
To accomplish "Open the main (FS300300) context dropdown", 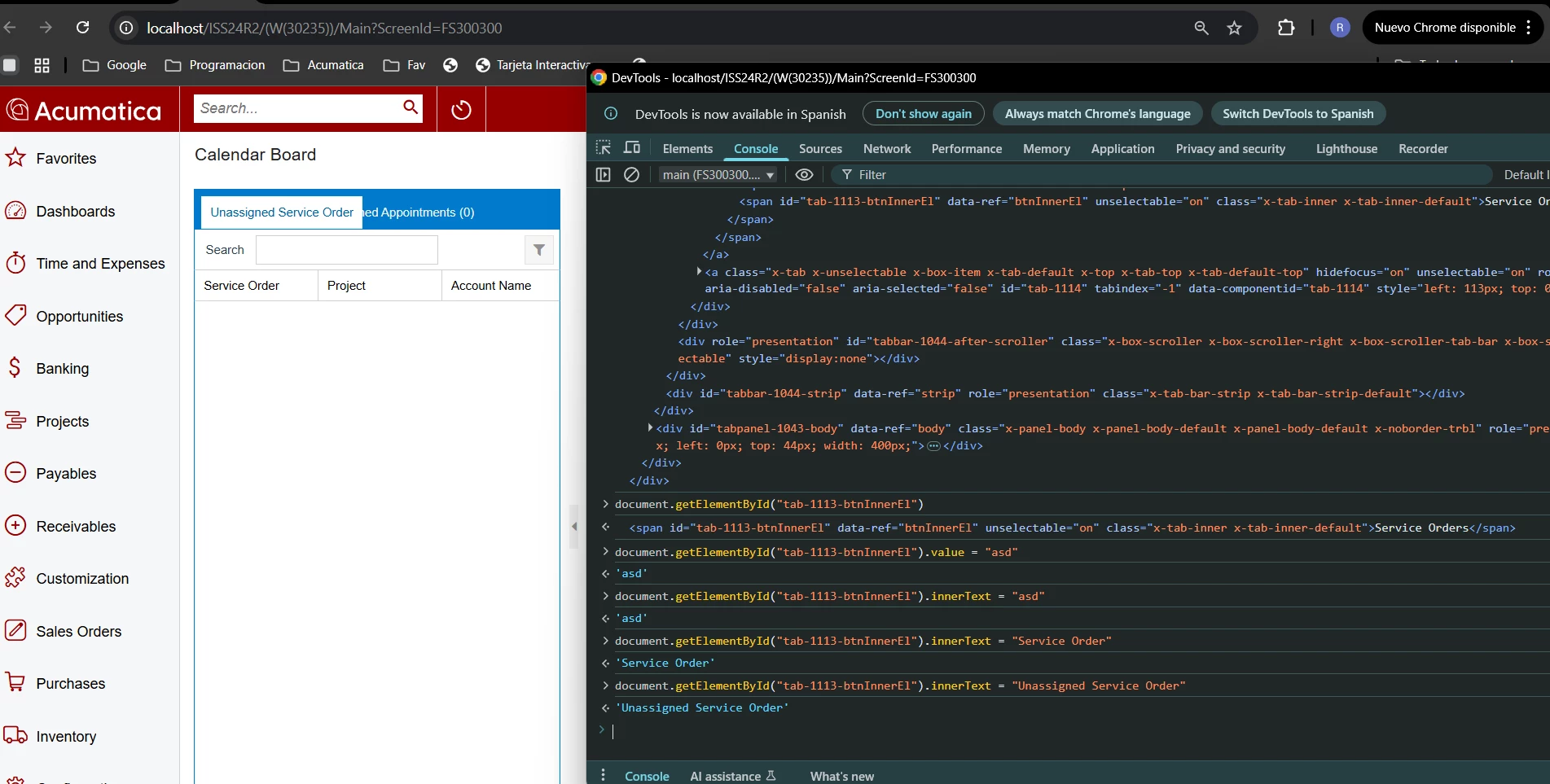I will [718, 174].
